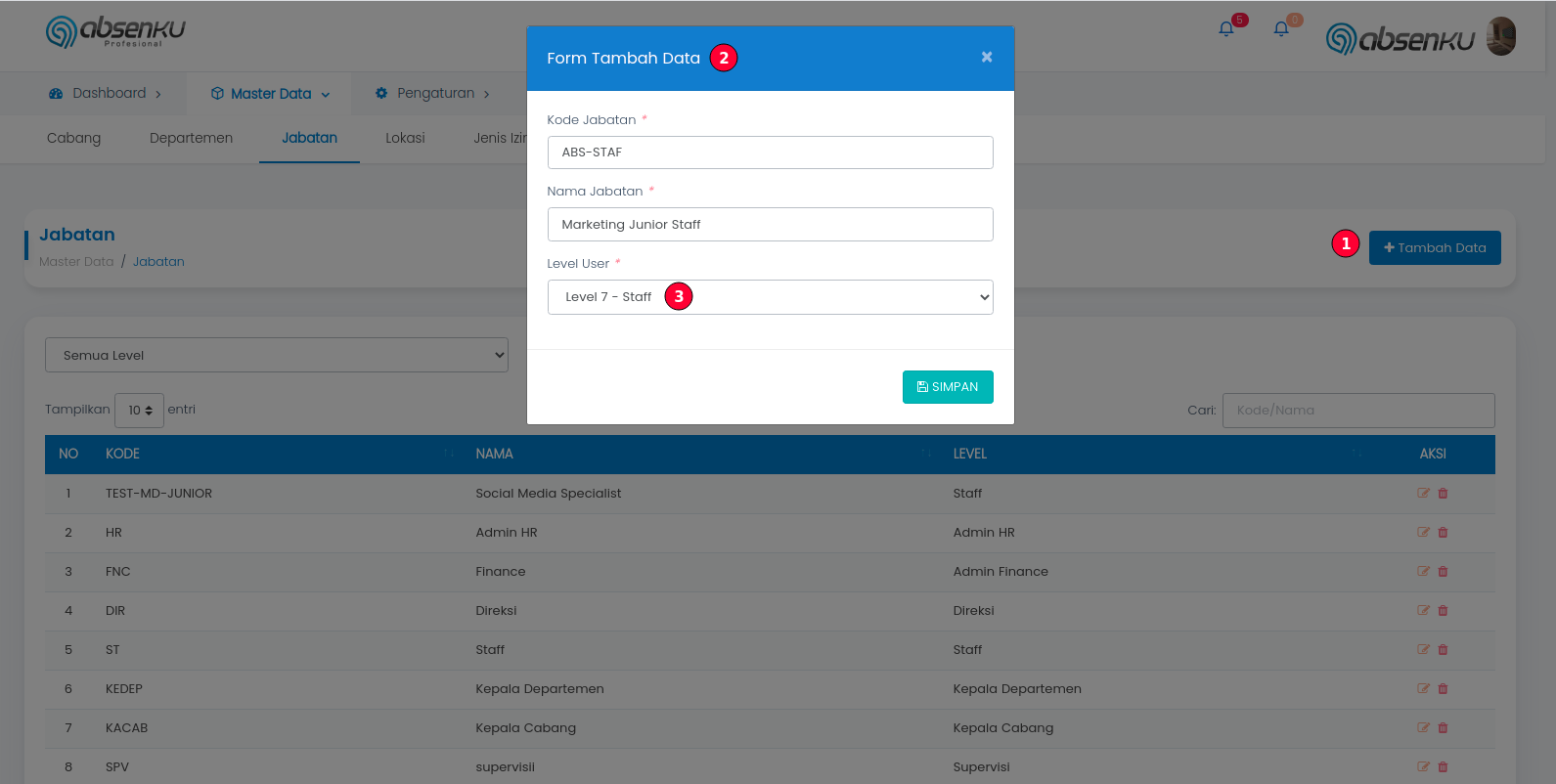Close the Form Tambah Data dialog

click(x=987, y=58)
